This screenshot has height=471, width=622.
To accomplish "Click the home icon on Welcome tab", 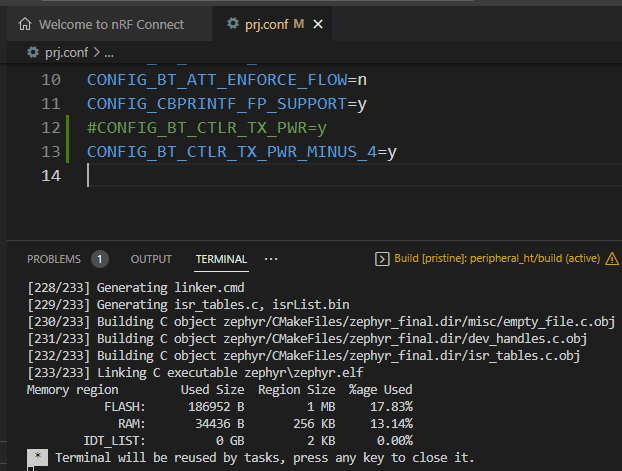I will (x=26, y=23).
